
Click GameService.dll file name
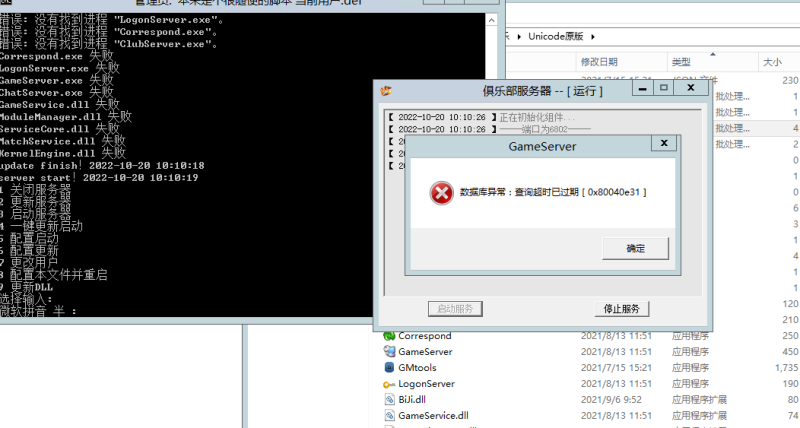coord(433,415)
